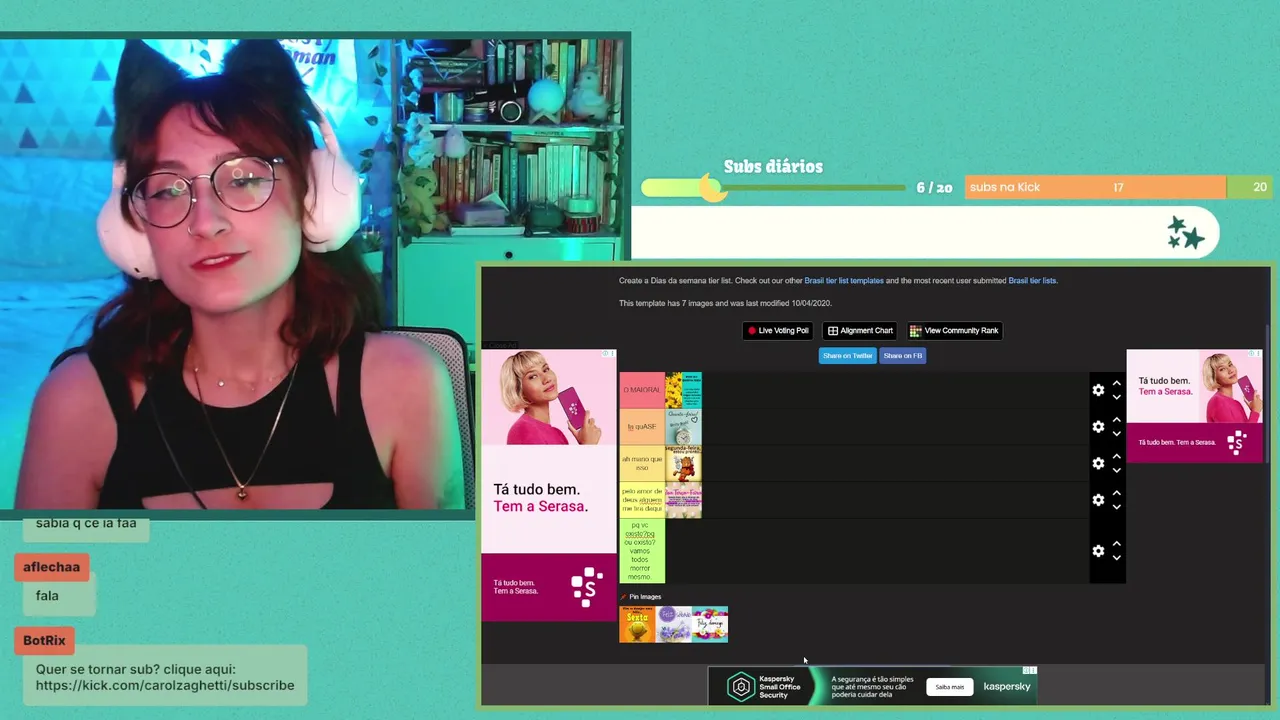1280x720 pixels.
Task: Click the 'subs na Kick' orange bar
Action: tap(1095, 187)
